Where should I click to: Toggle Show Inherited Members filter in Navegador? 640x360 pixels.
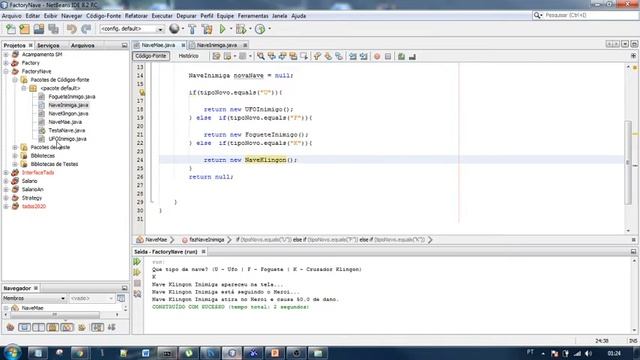point(10,327)
